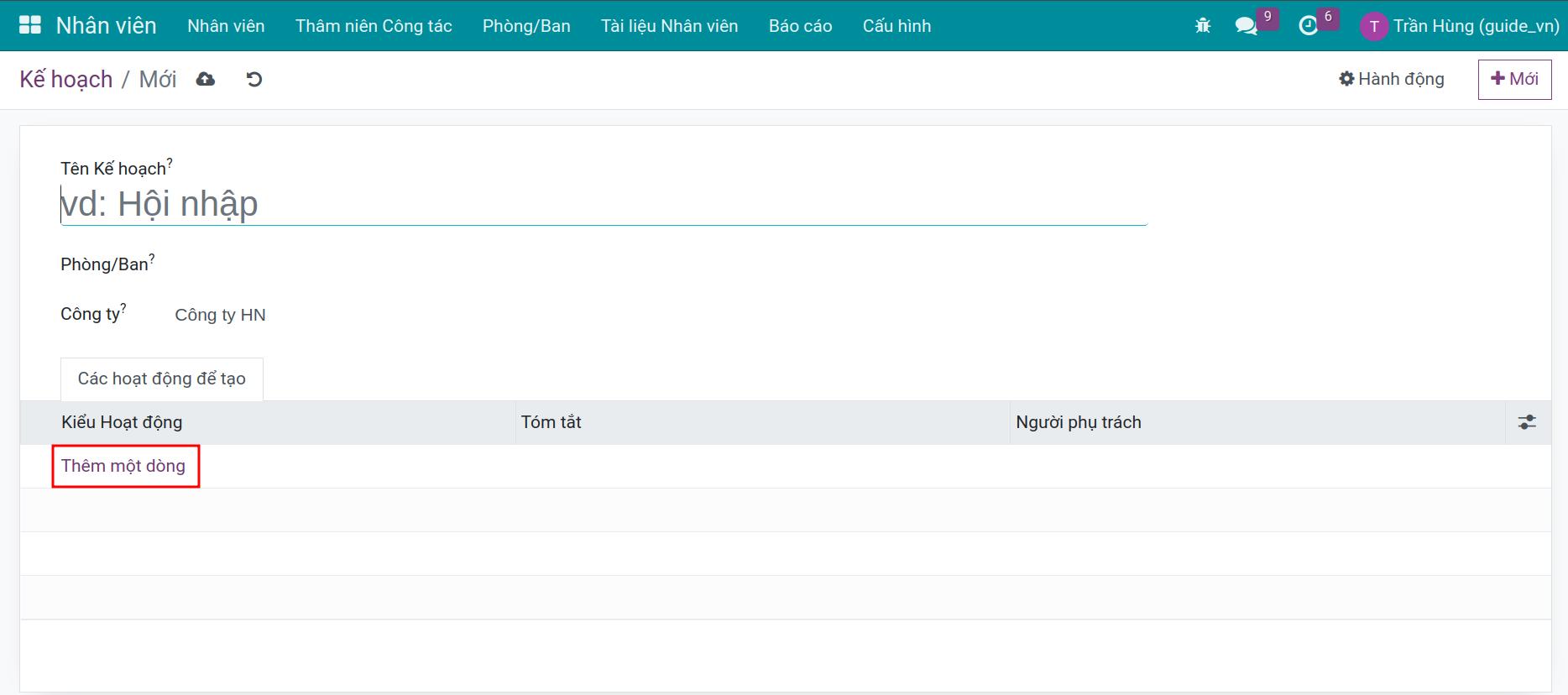Save record manually with cloud icon
Image resolution: width=1568 pixels, height=695 pixels.
pyautogui.click(x=206, y=79)
